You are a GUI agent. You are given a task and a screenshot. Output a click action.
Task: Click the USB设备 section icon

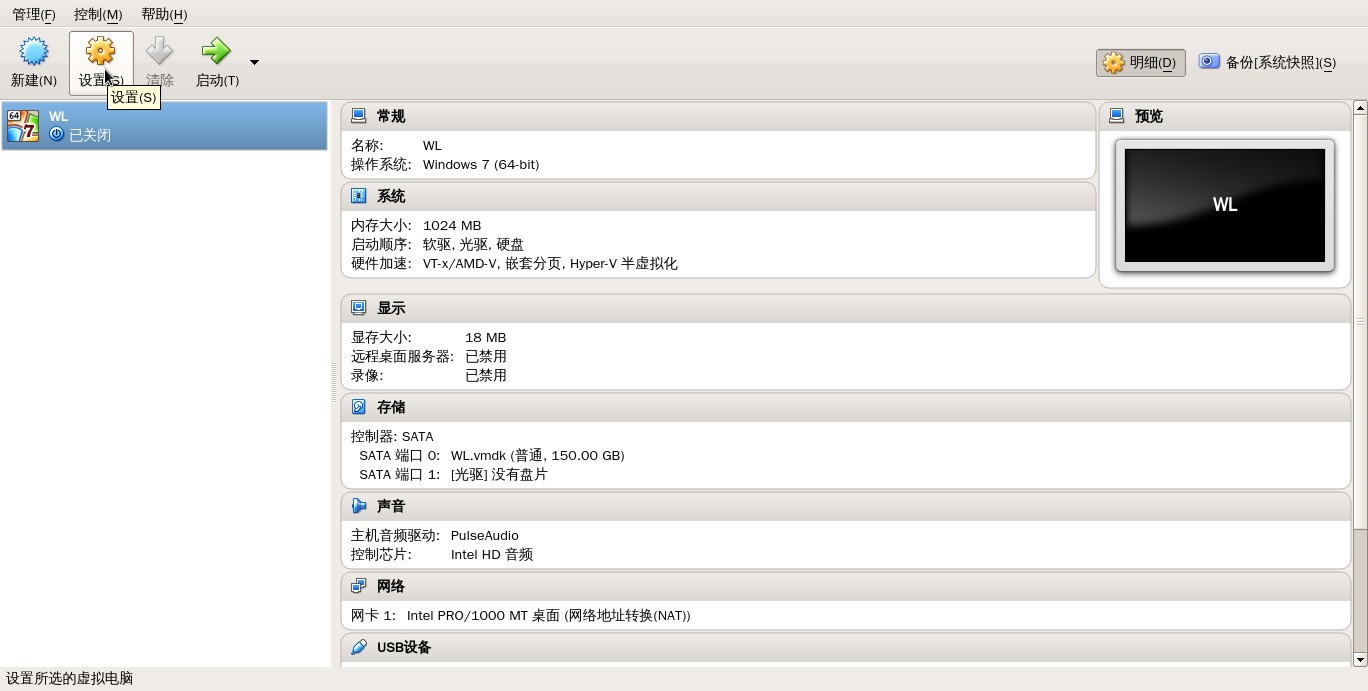click(359, 647)
